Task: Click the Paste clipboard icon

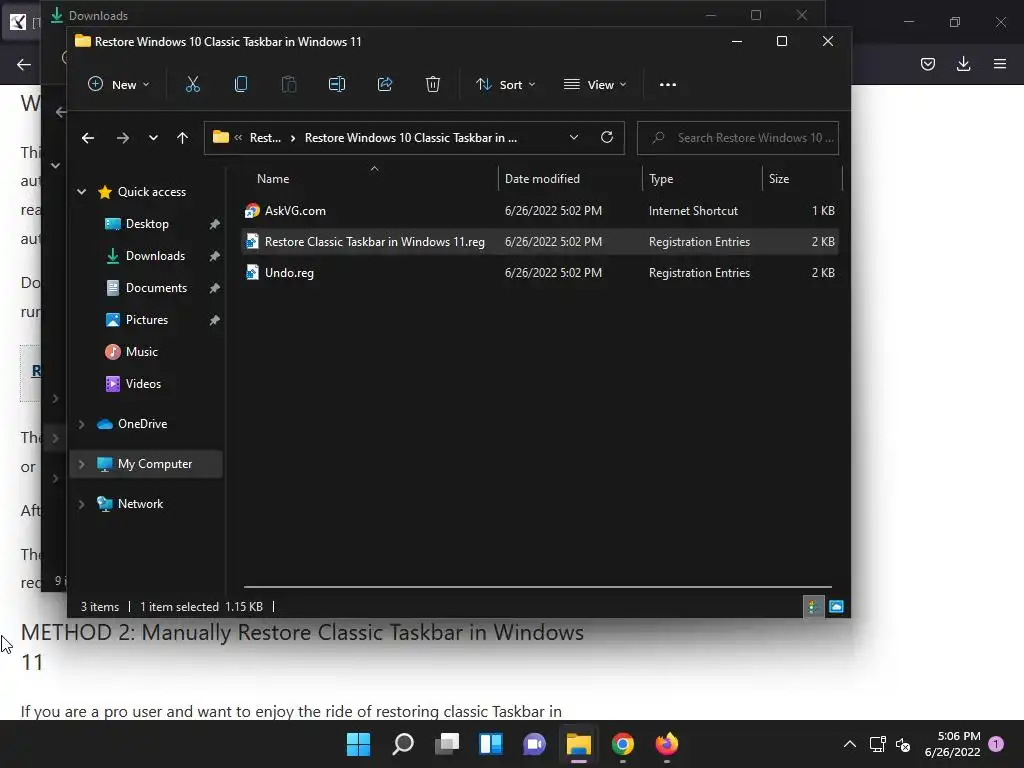Action: (x=289, y=84)
